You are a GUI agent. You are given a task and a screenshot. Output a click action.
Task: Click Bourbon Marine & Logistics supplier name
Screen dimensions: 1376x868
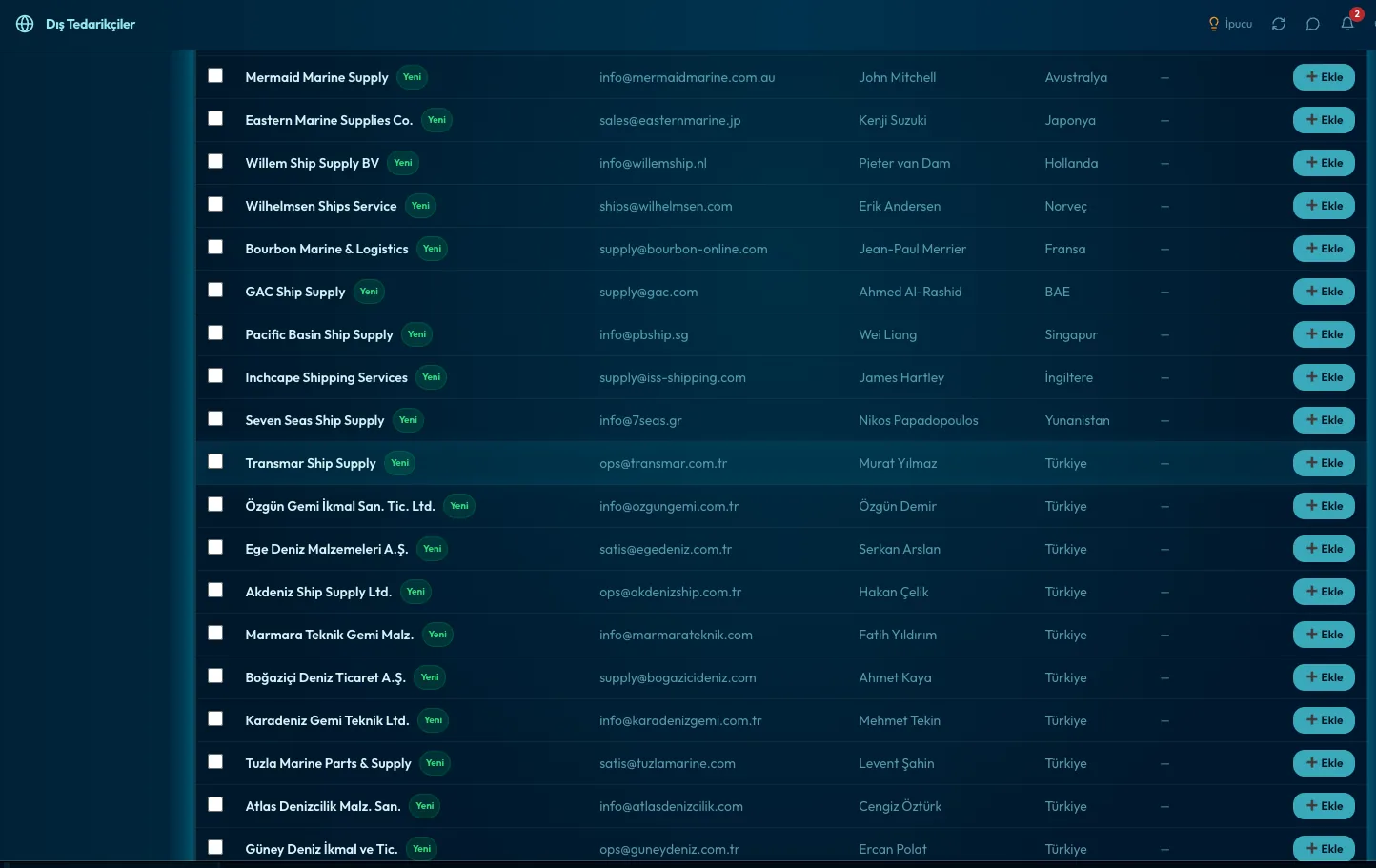pyautogui.click(x=327, y=249)
